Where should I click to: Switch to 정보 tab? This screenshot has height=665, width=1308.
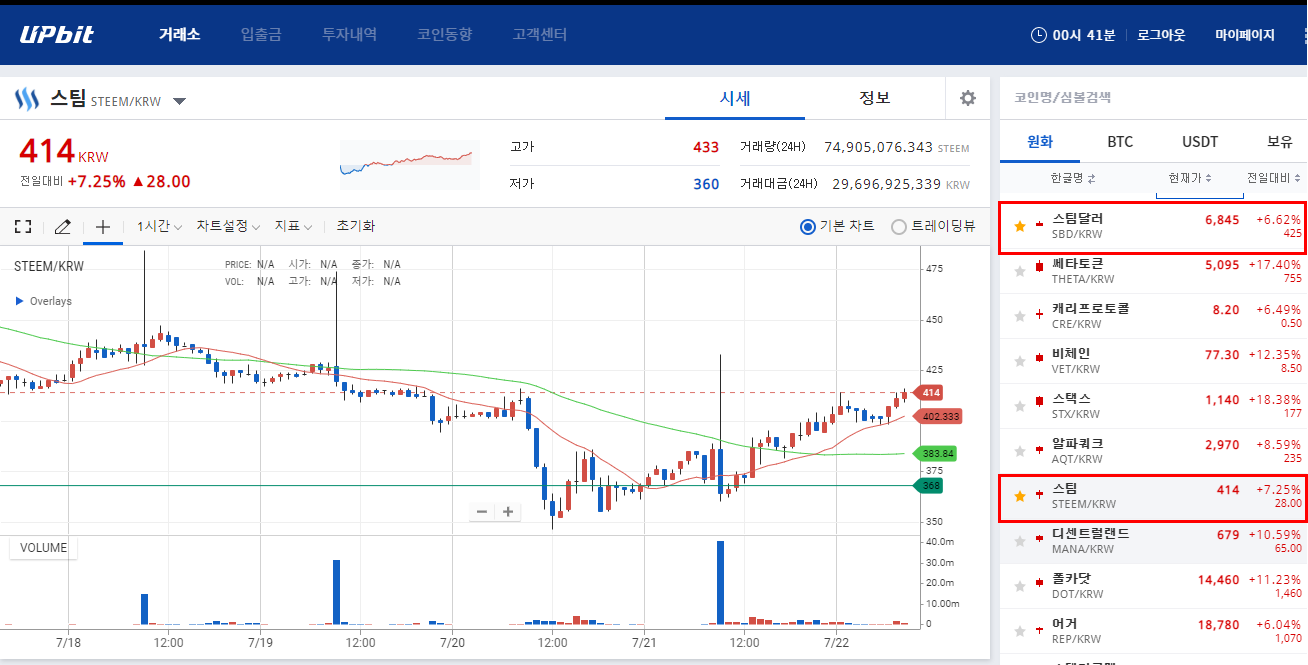point(875,98)
